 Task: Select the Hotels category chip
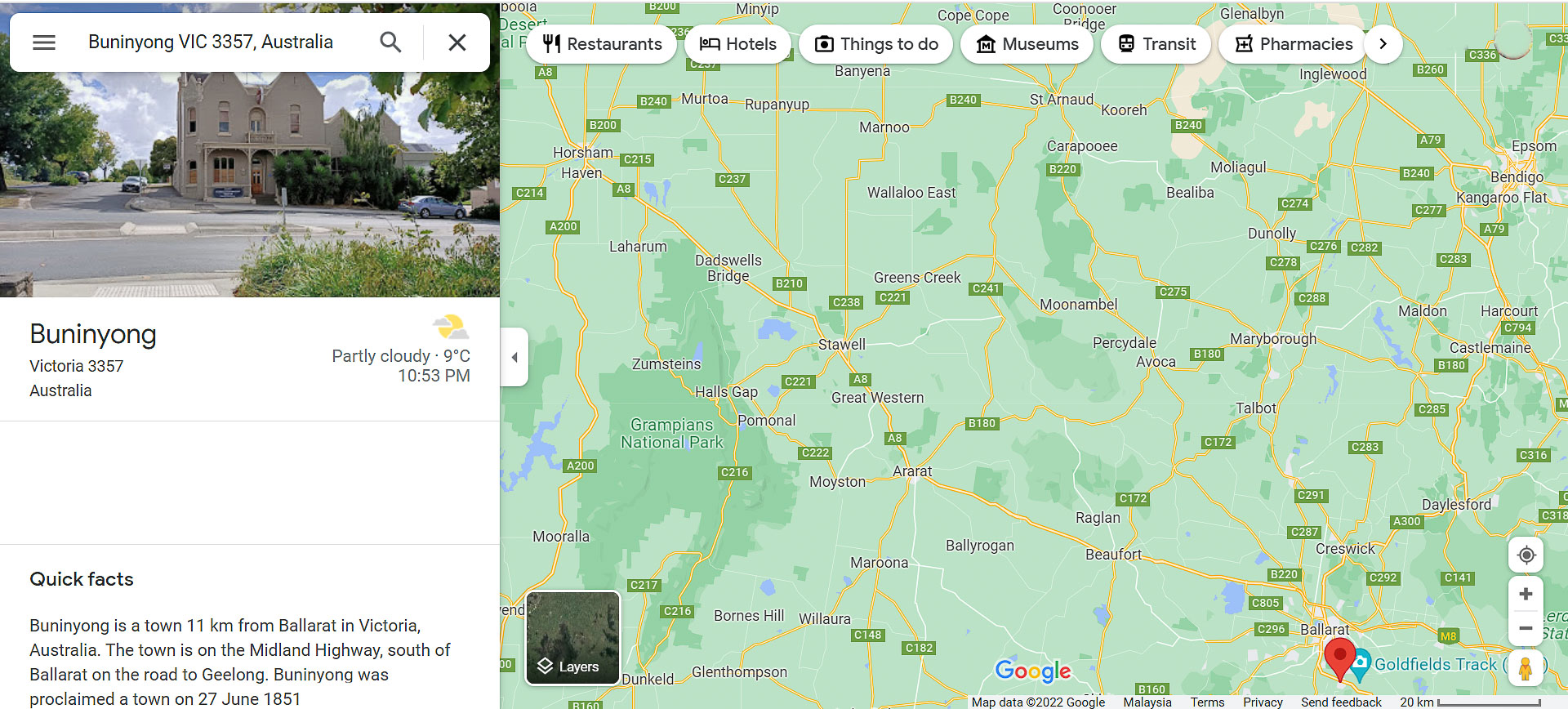(738, 44)
